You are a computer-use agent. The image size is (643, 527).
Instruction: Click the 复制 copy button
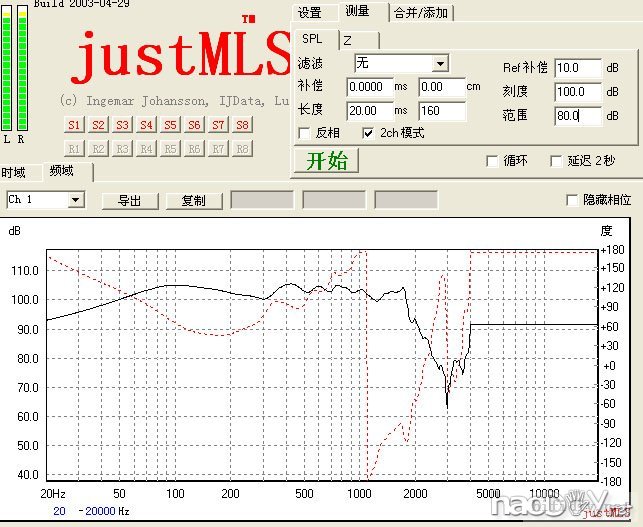point(194,200)
